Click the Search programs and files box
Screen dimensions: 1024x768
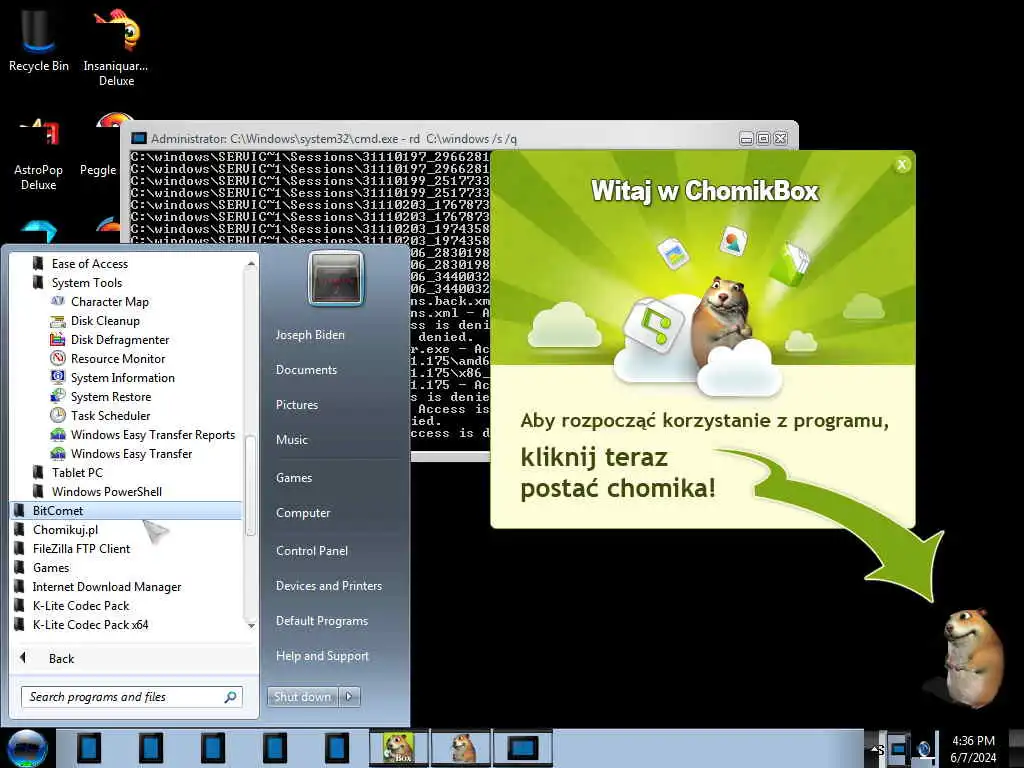(x=132, y=697)
